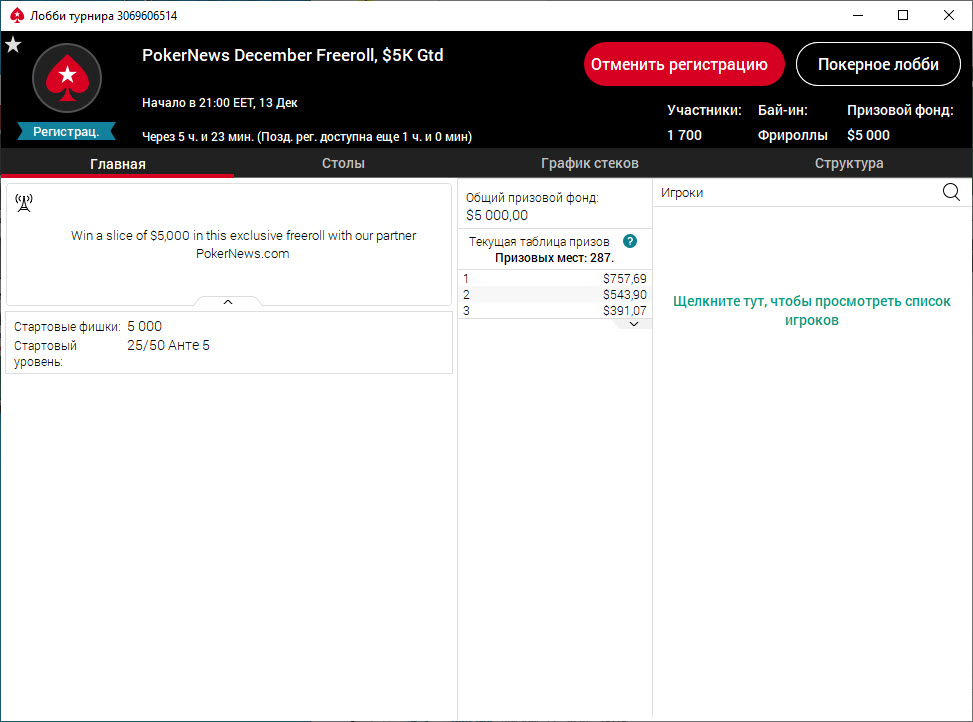Click the tournament title PokerNews December Freeroll
Screen dimensions: 973x722
[x=292, y=55]
